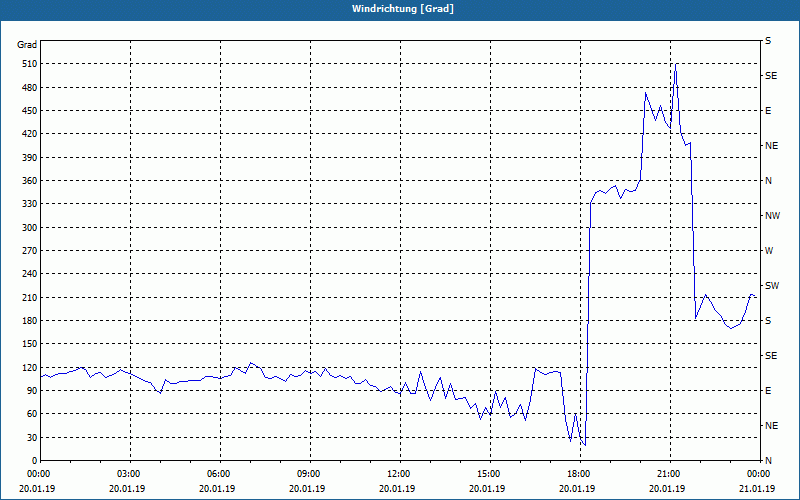Screen dimensions: 800x500
Task: Click the 09:00 time axis label
Action: click(310, 474)
